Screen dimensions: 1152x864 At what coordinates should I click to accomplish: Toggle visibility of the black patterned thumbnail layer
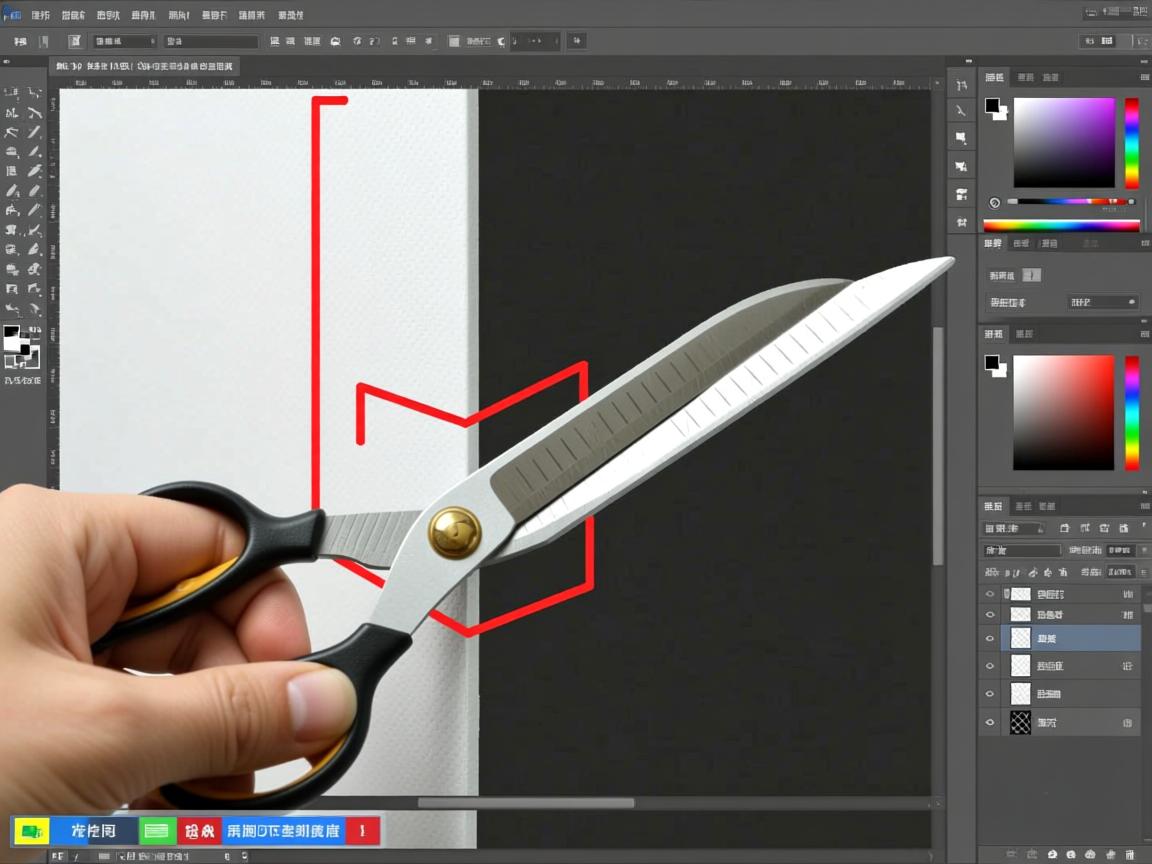point(990,722)
